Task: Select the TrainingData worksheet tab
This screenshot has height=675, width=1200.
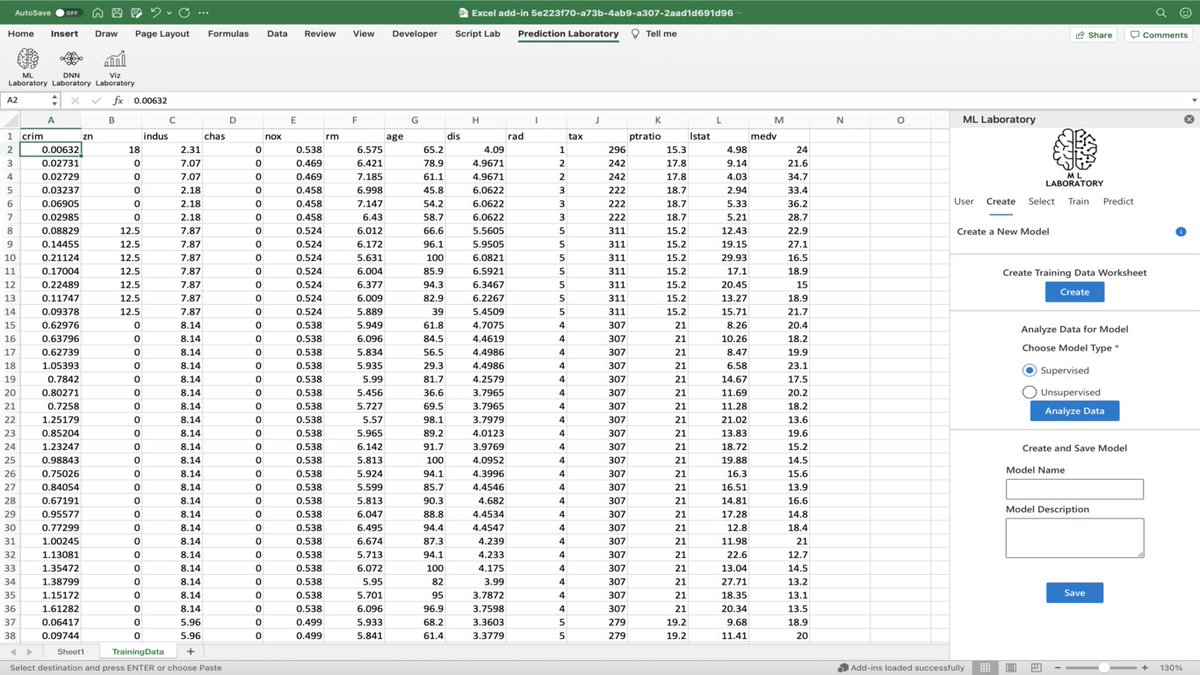Action: pos(137,652)
